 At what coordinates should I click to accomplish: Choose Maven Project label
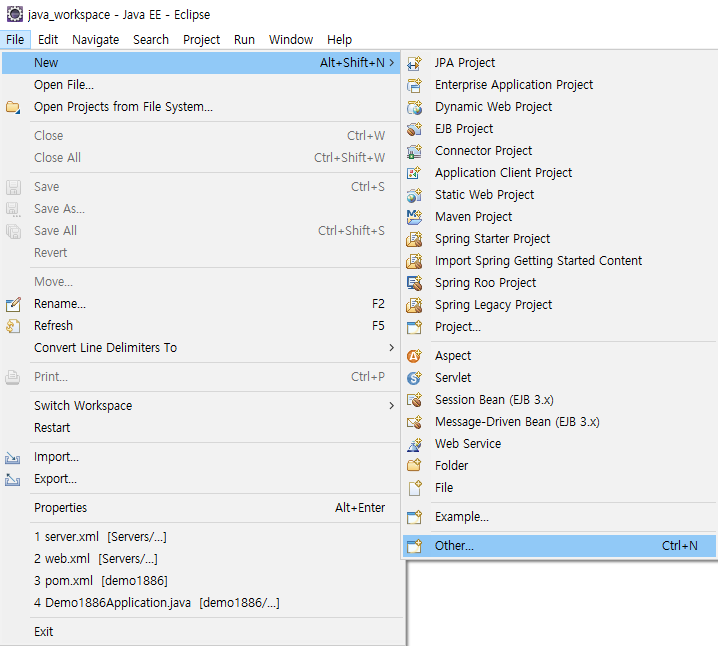click(x=473, y=217)
